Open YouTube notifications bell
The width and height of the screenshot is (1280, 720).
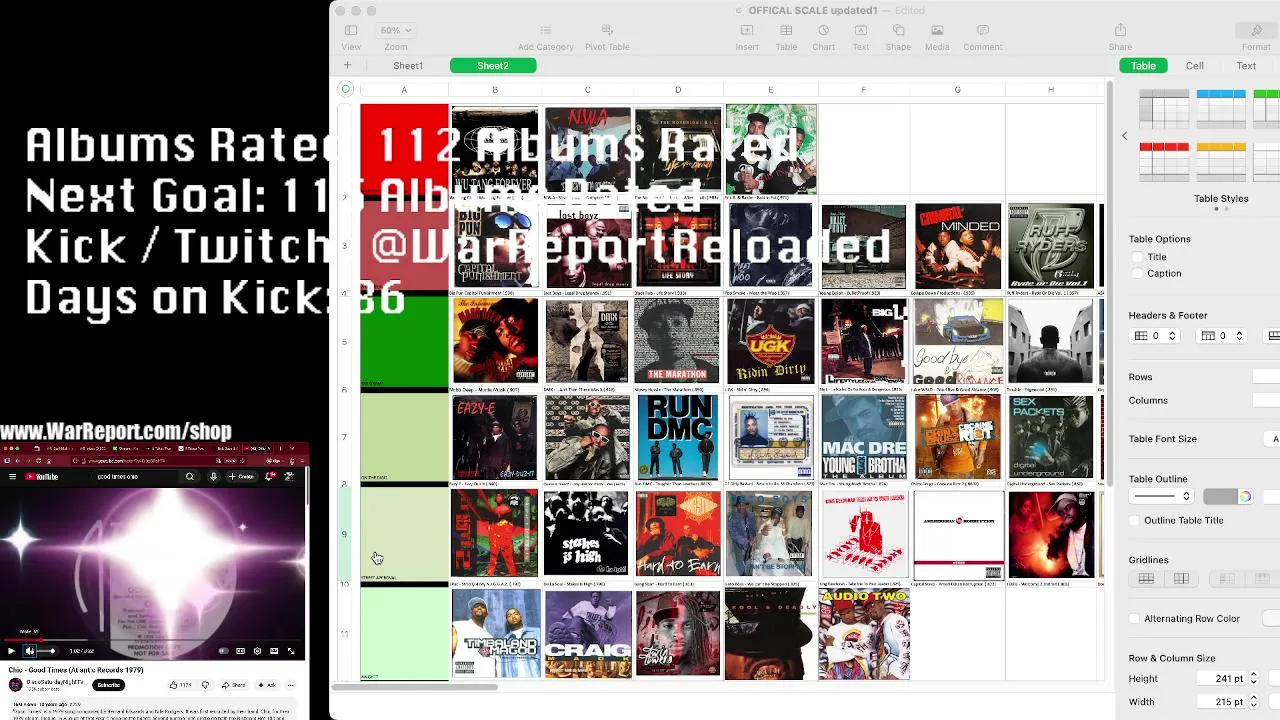click(x=271, y=477)
